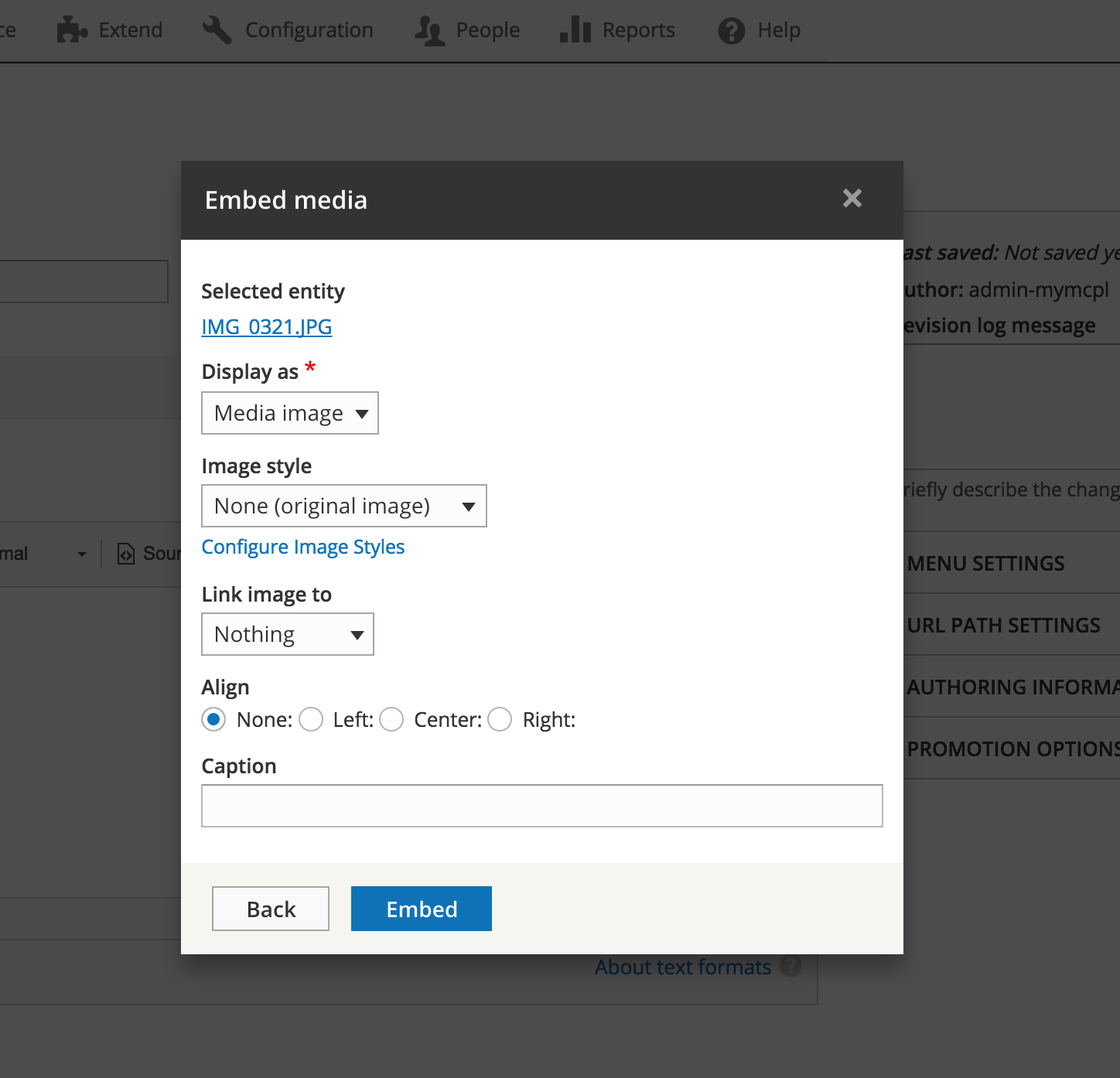
Task: Click the Source code view icon
Action: pos(126,553)
